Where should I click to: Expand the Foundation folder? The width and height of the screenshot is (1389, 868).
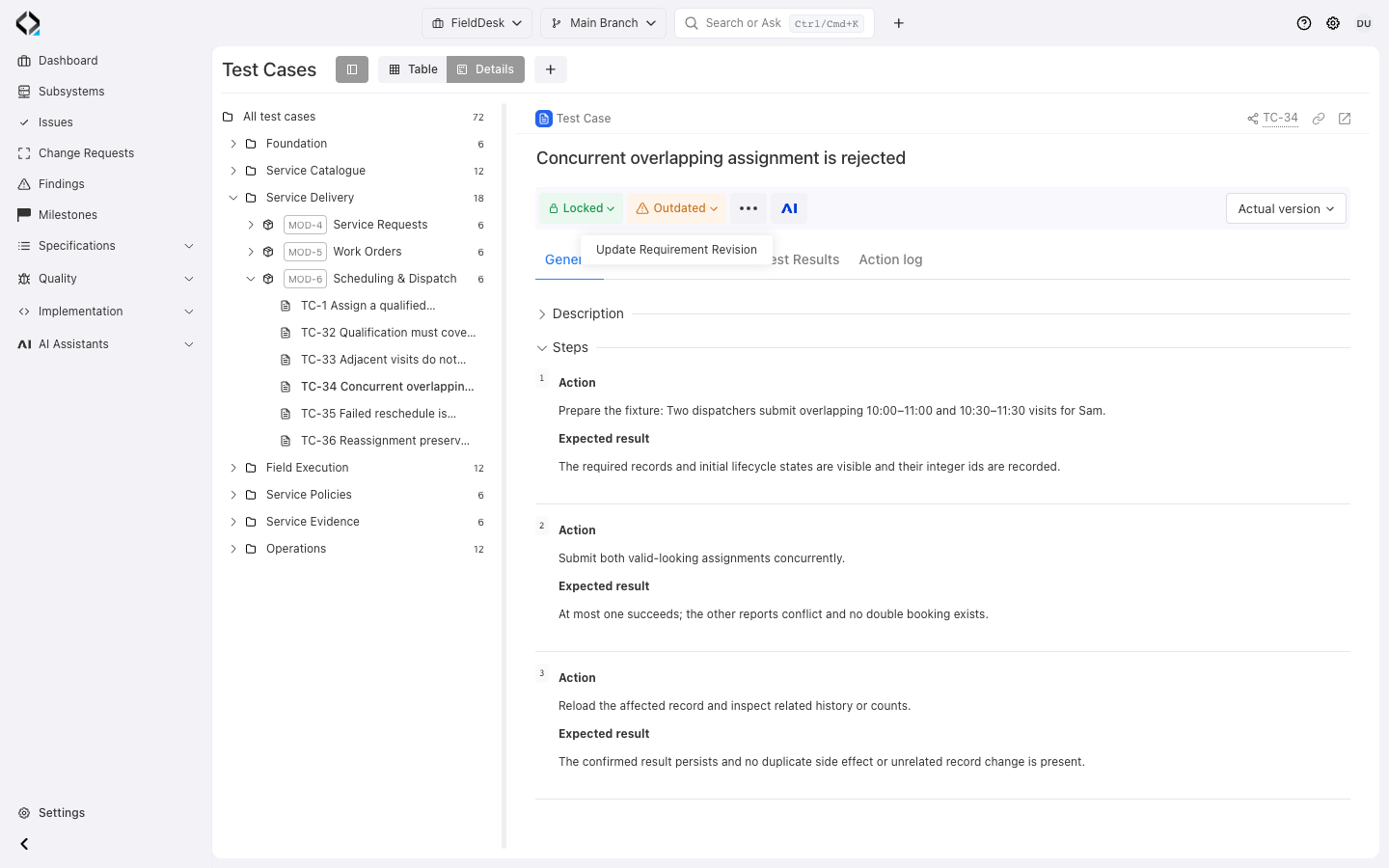pyautogui.click(x=233, y=144)
